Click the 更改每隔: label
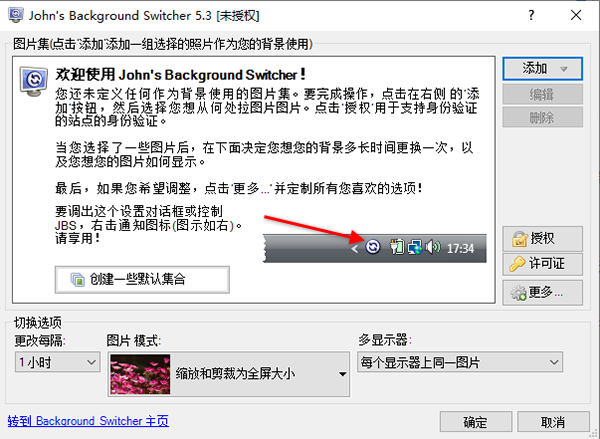600x439 pixels. coord(40,340)
